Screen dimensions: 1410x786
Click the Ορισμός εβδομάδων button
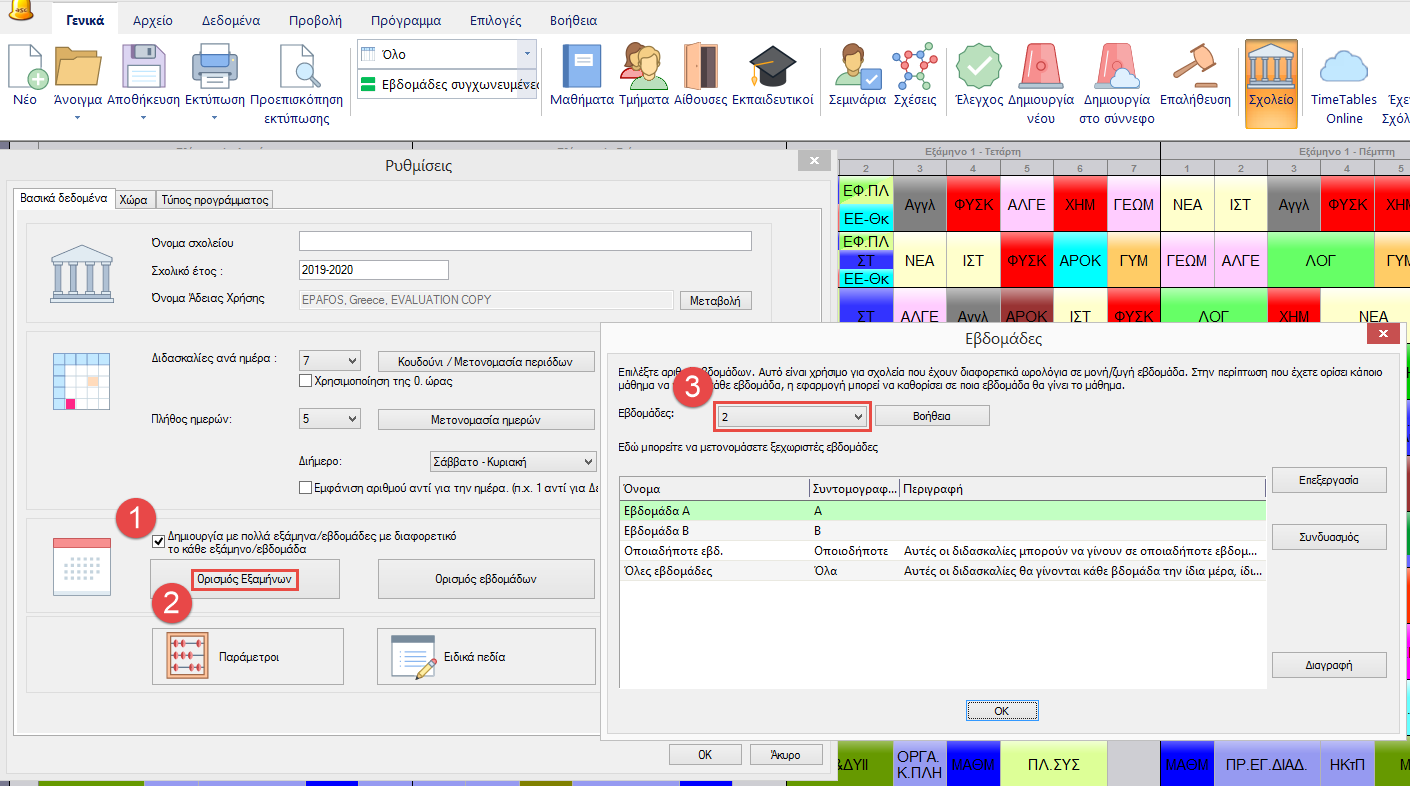coord(486,579)
